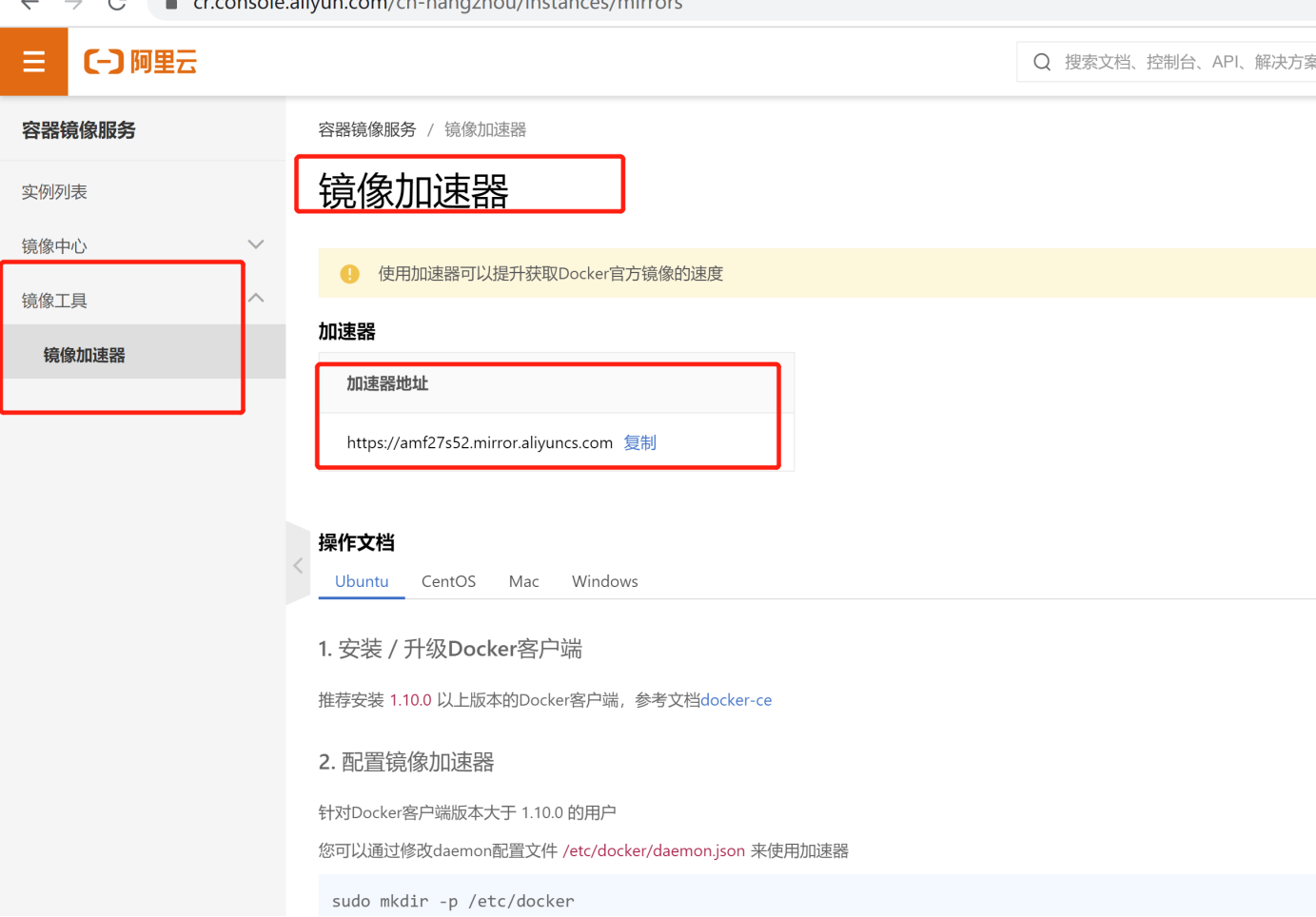Viewport: 1316px width, 917px height.
Task: Copy the accelerator address via 复制
Action: click(639, 442)
